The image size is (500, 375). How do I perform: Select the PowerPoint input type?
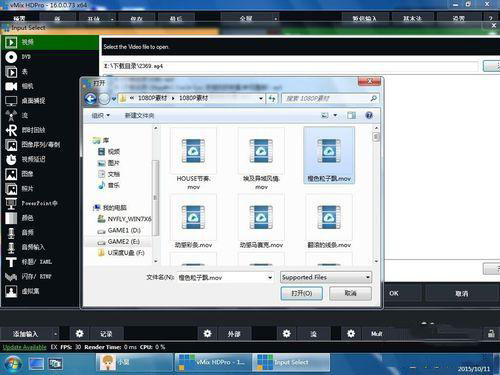click(41, 203)
